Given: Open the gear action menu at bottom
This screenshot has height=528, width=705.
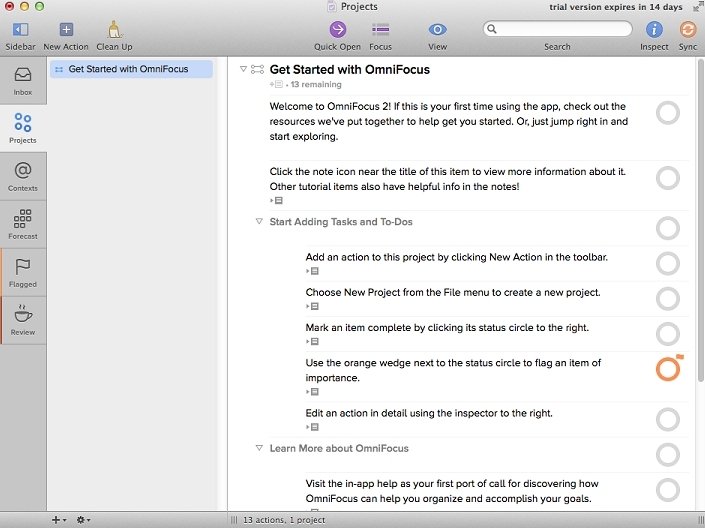Looking at the screenshot, I should (x=84, y=520).
